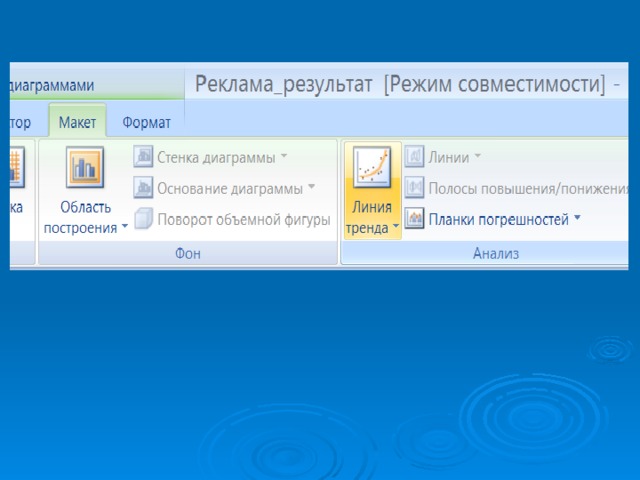The height and width of the screenshot is (480, 640).
Task: Click the Линия тренда chart icon
Action: (x=372, y=167)
